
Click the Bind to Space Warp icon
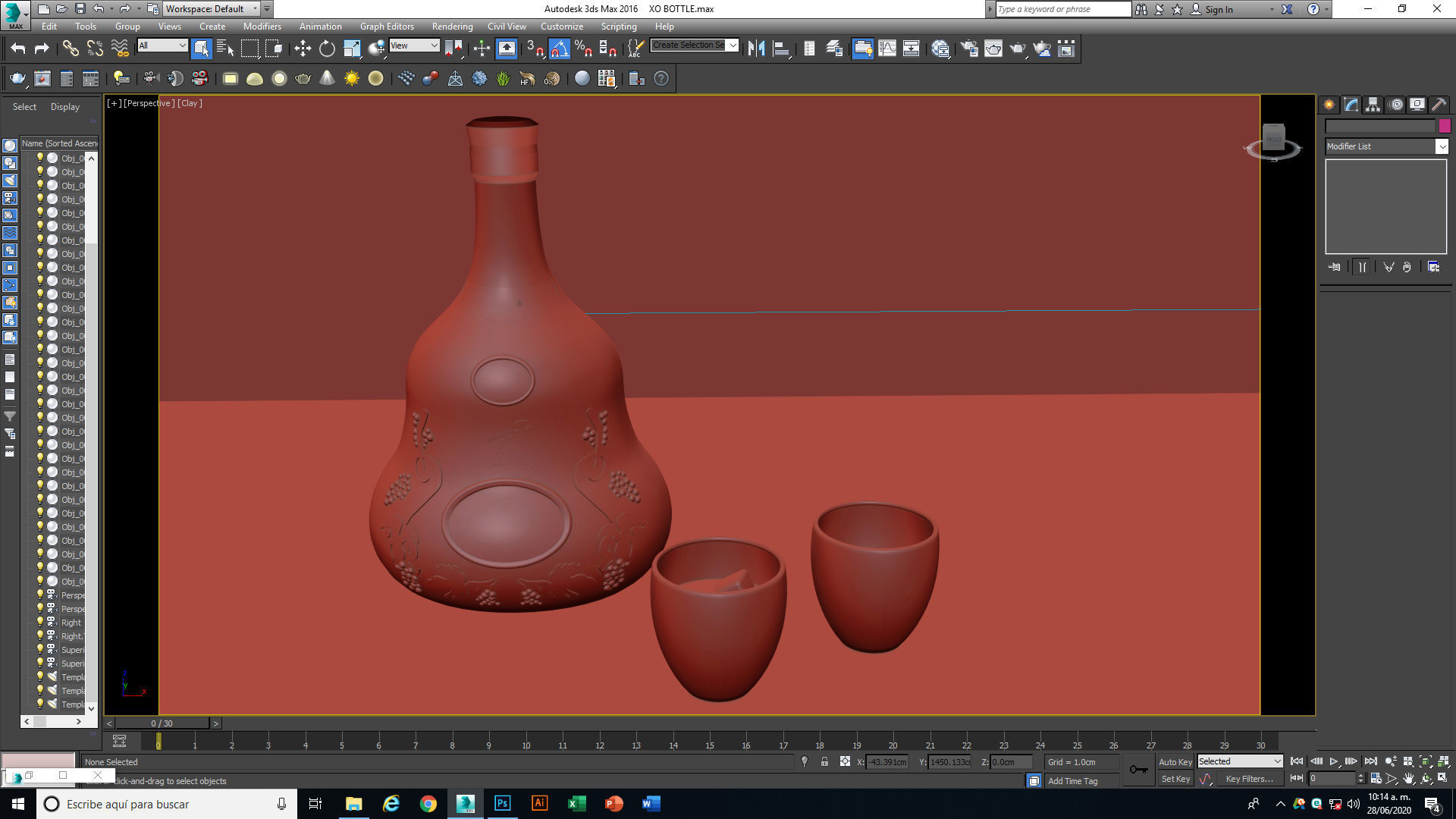click(x=120, y=49)
